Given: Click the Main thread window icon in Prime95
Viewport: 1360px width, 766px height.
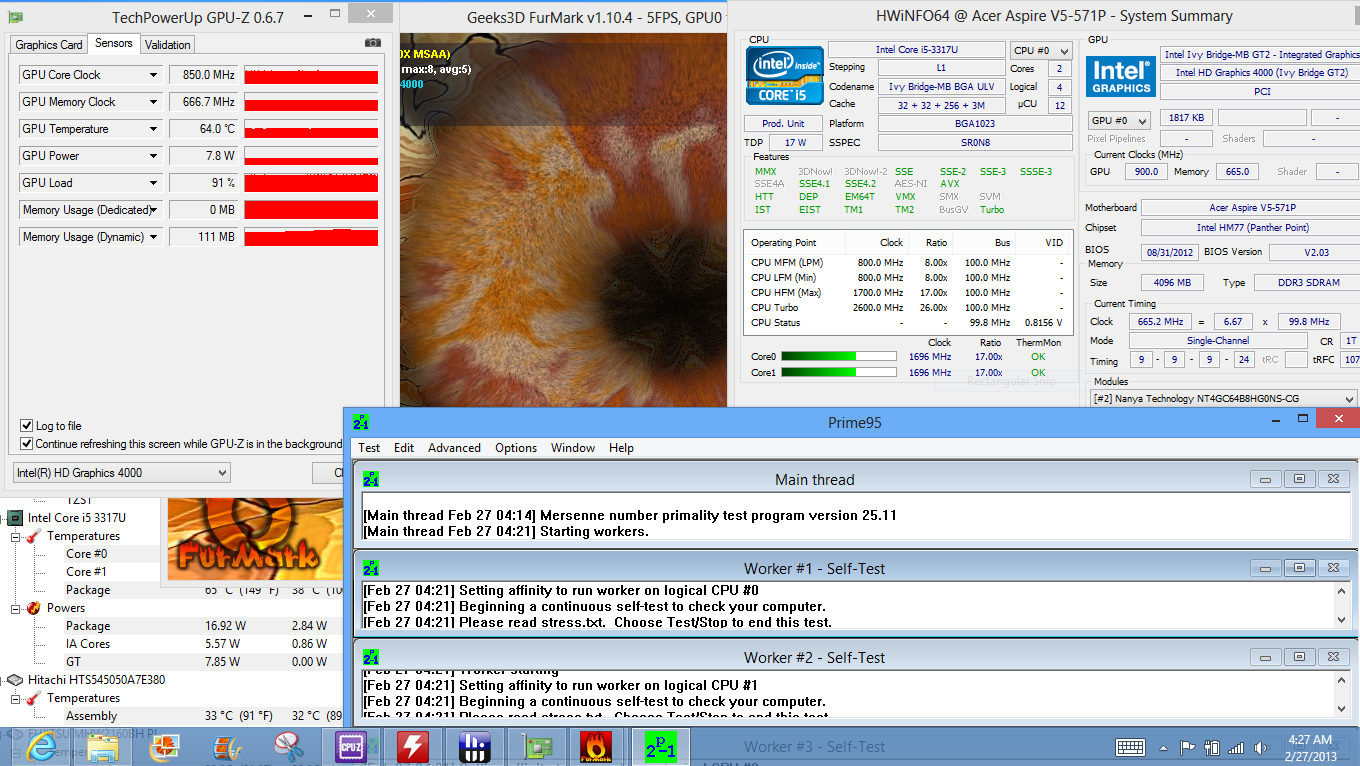Looking at the screenshot, I should click(371, 480).
